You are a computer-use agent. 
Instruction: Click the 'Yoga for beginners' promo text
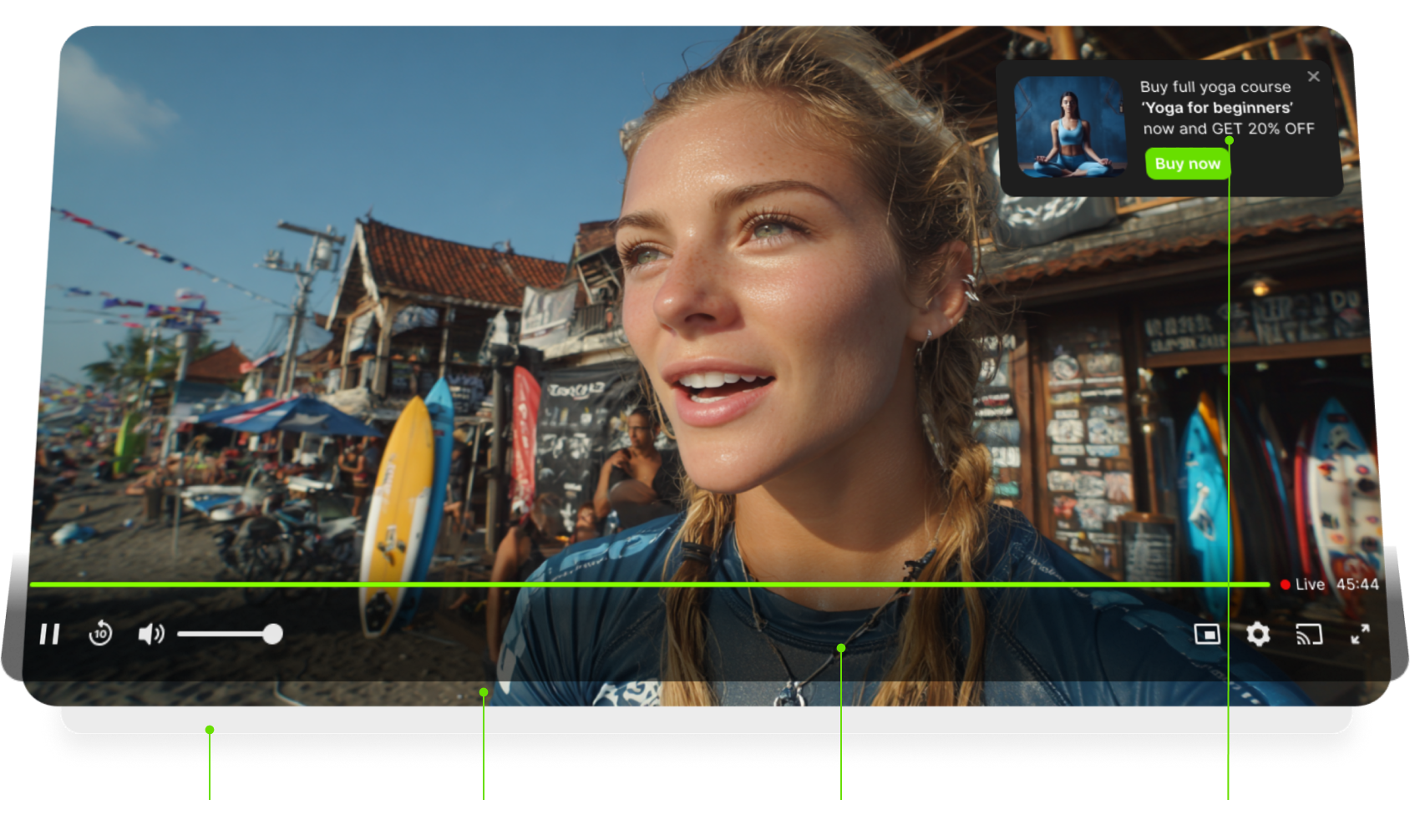point(1217,108)
